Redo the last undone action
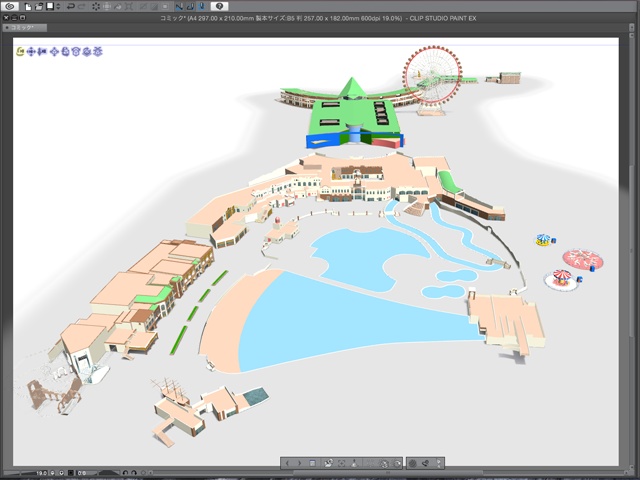 (82, 6)
